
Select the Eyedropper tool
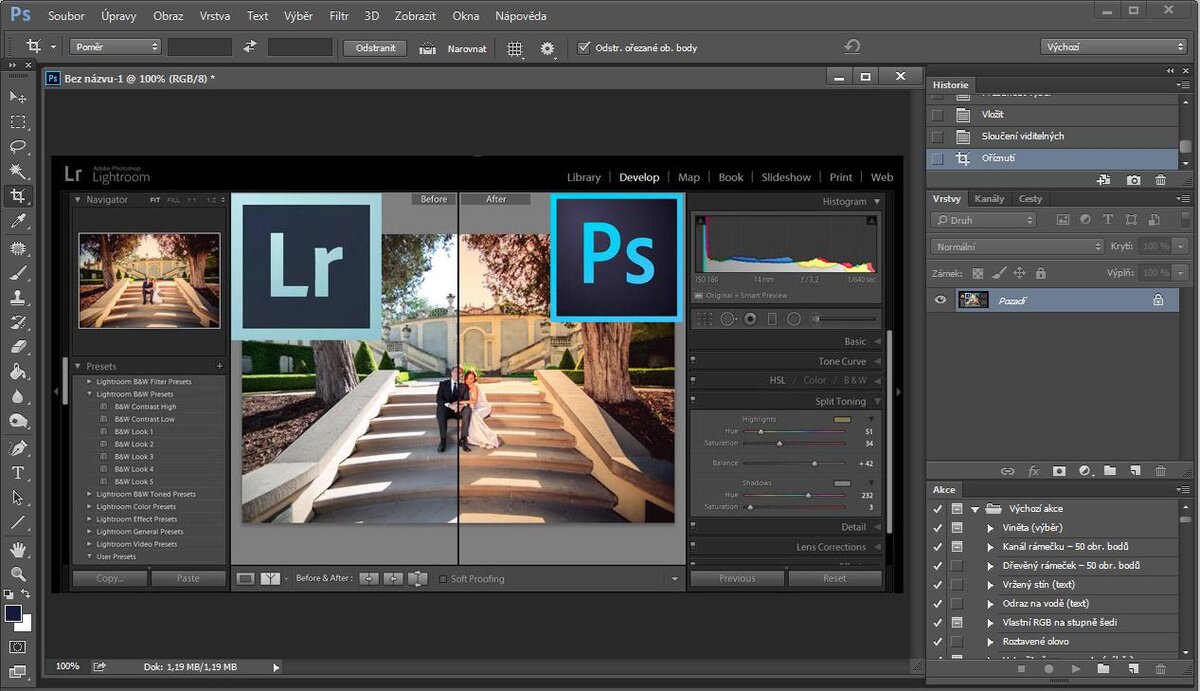(x=18, y=222)
